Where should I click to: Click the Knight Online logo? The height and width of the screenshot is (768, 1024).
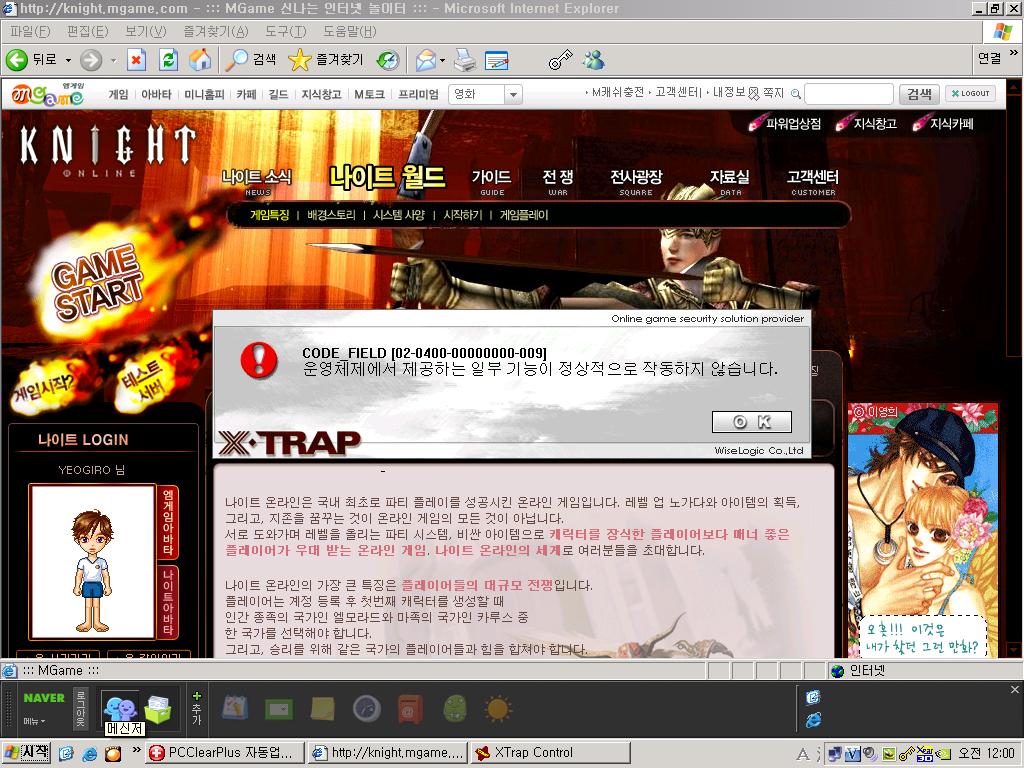[x=106, y=150]
